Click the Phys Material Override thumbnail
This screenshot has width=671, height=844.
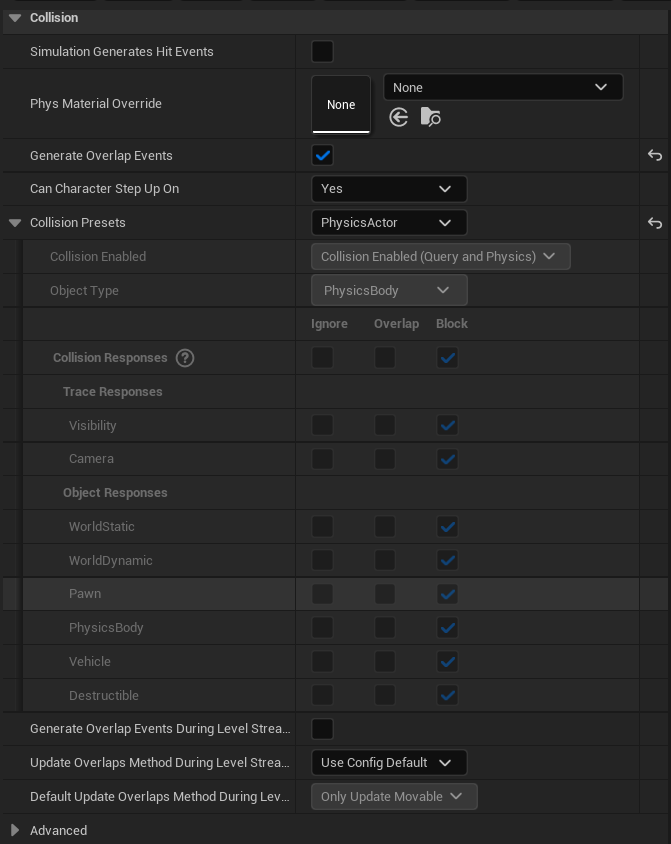point(341,104)
